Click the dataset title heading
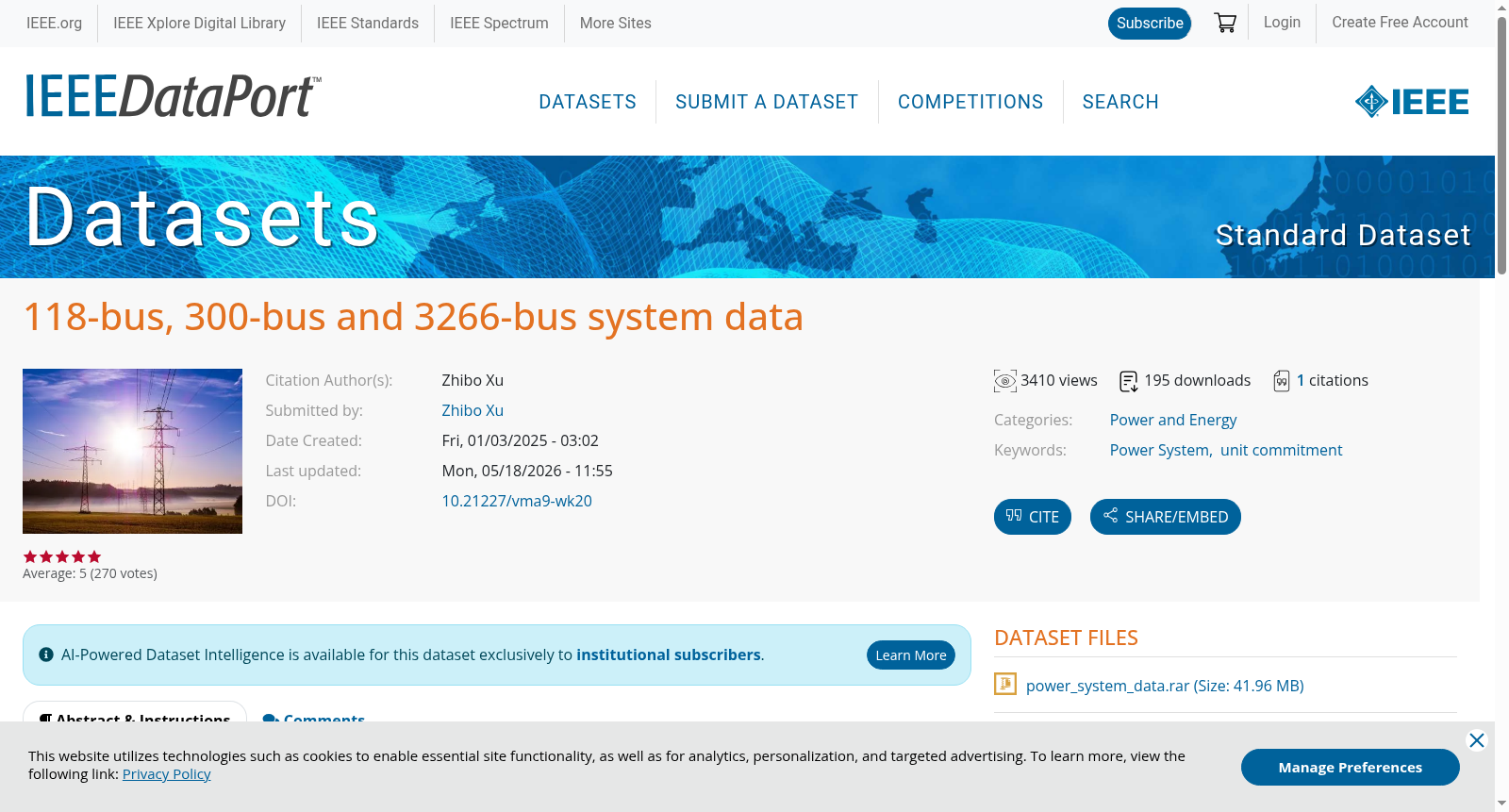 click(x=413, y=317)
